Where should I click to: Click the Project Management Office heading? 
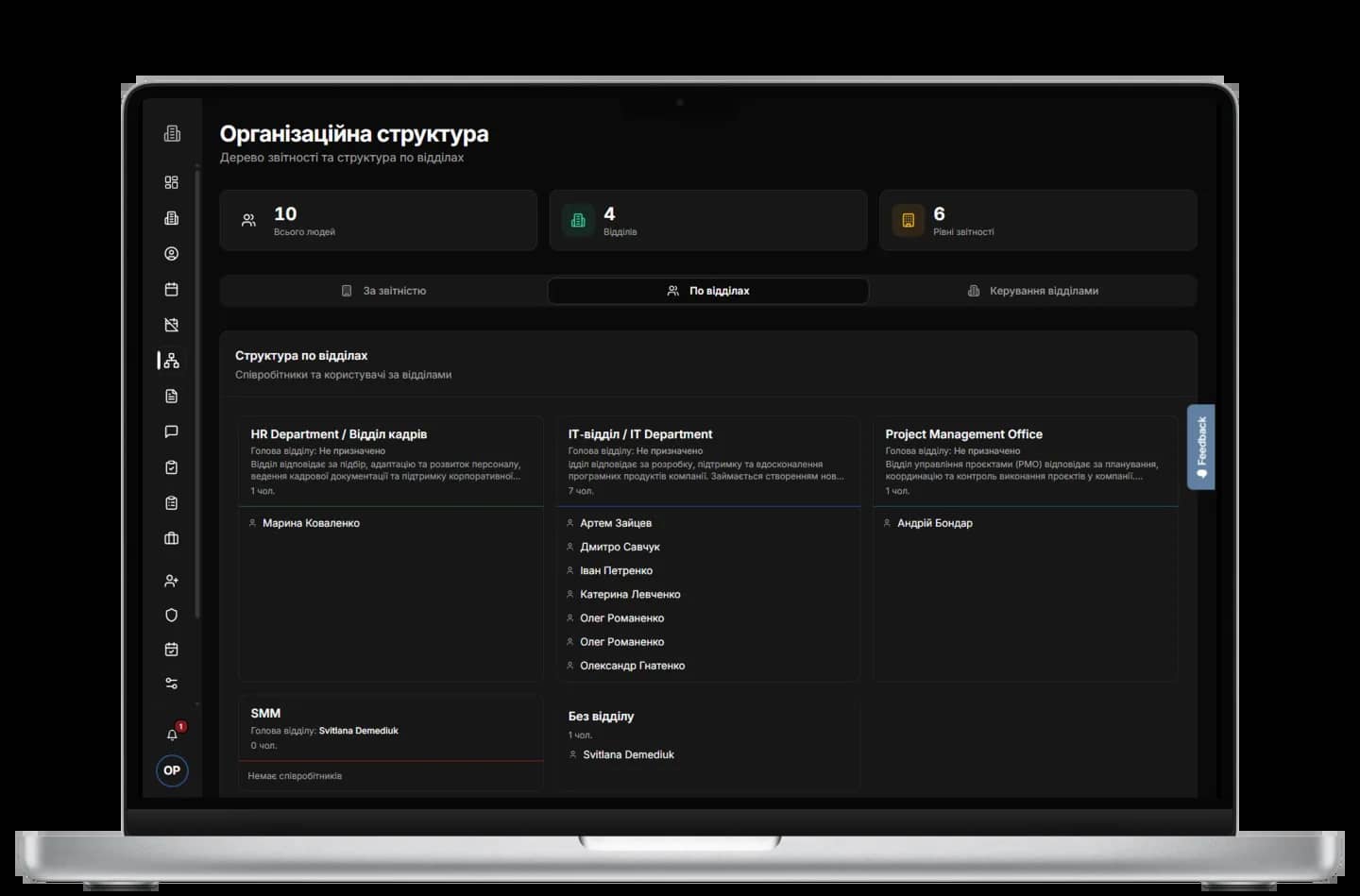pos(963,434)
